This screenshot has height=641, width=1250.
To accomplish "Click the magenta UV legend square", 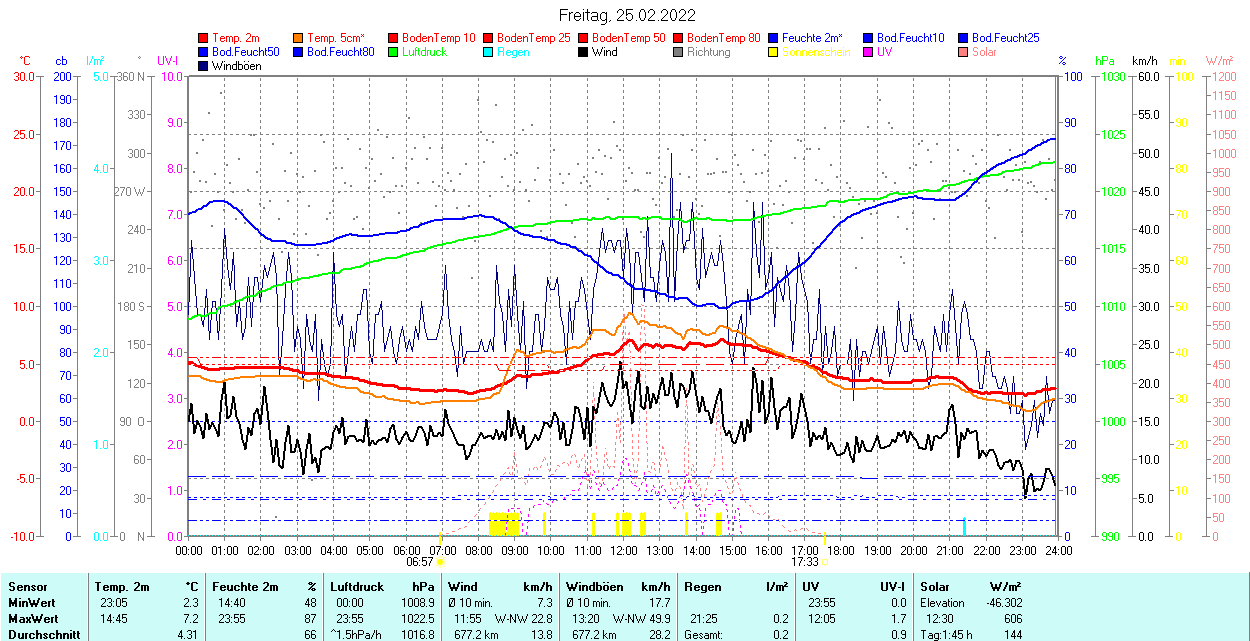I will 869,52.
